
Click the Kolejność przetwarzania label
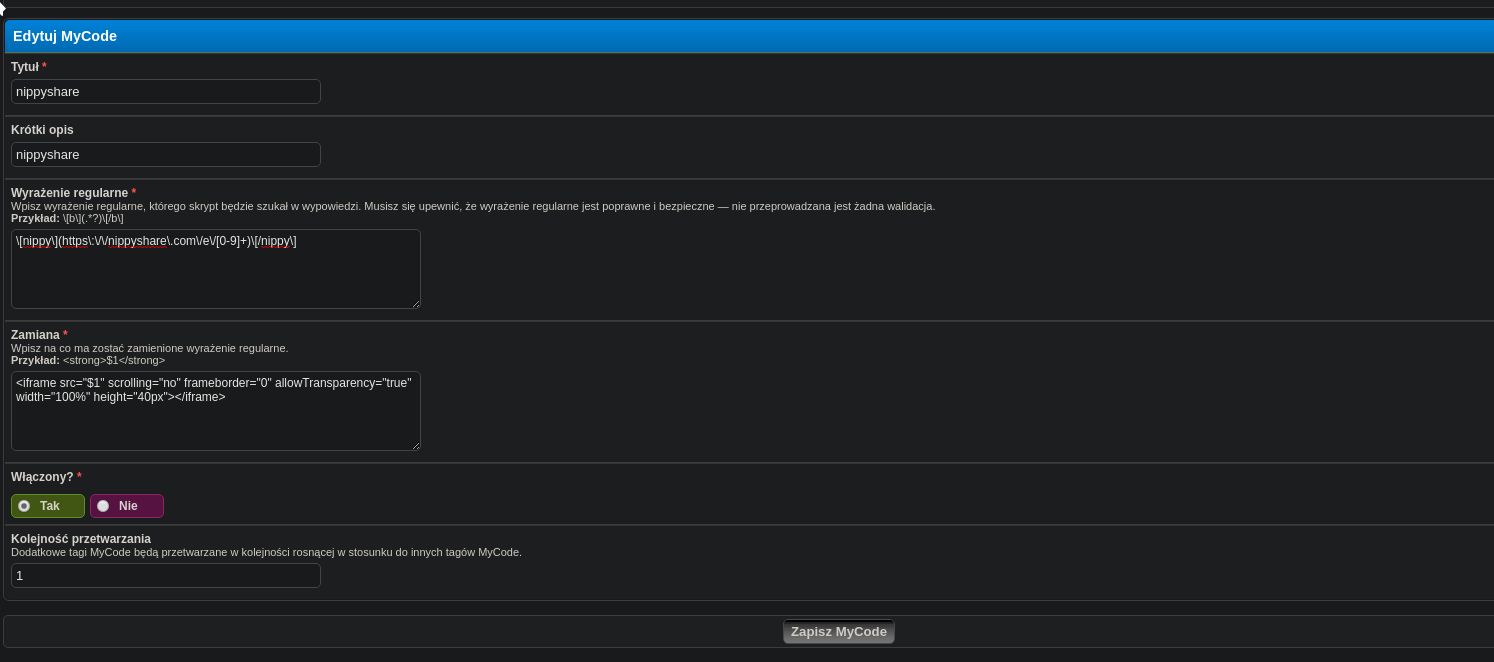[x=81, y=539]
